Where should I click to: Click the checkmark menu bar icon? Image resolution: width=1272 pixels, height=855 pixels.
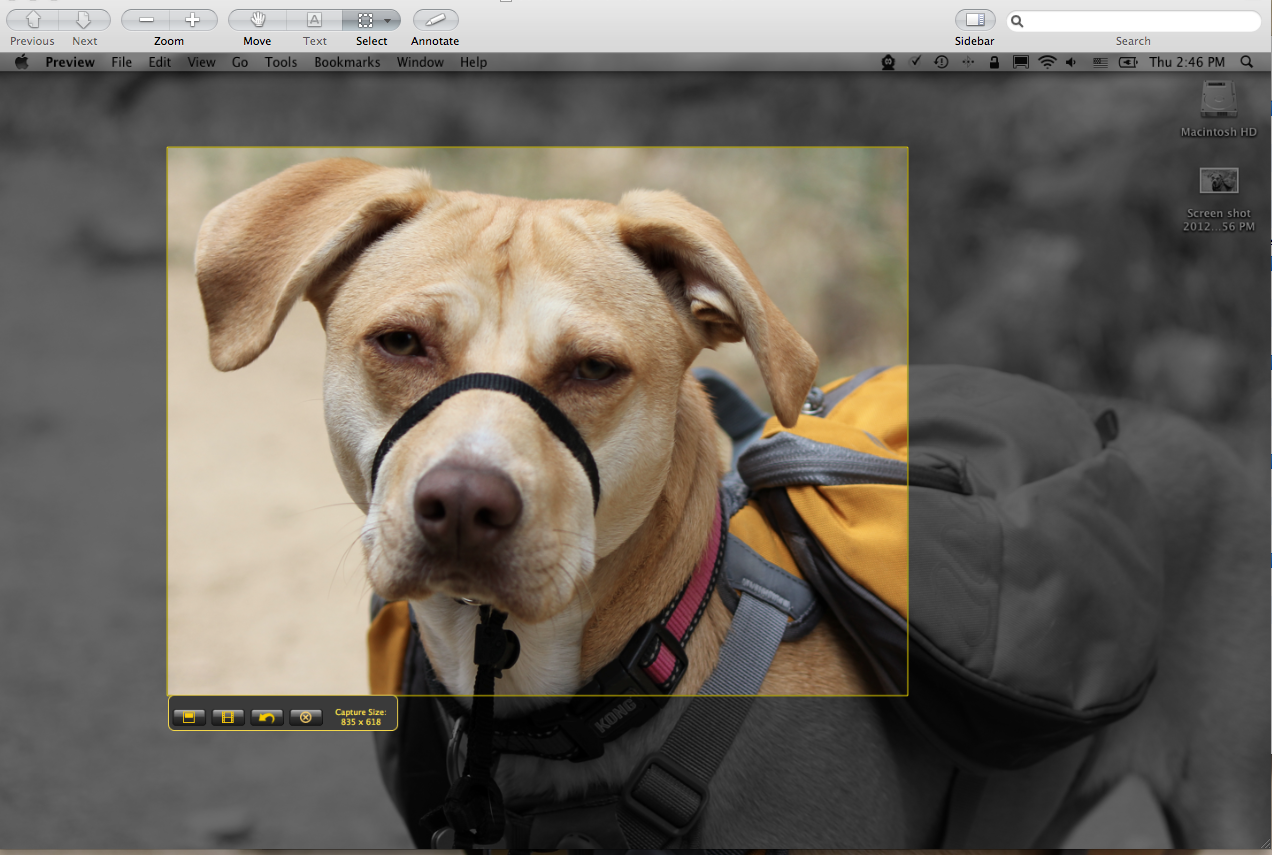coord(915,62)
